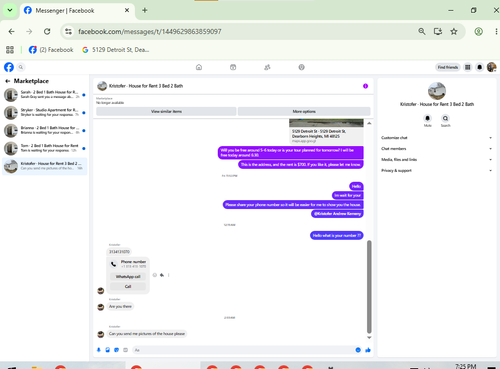The width and height of the screenshot is (500, 369).
Task: Open a new browser tab
Action: pos(145,10)
